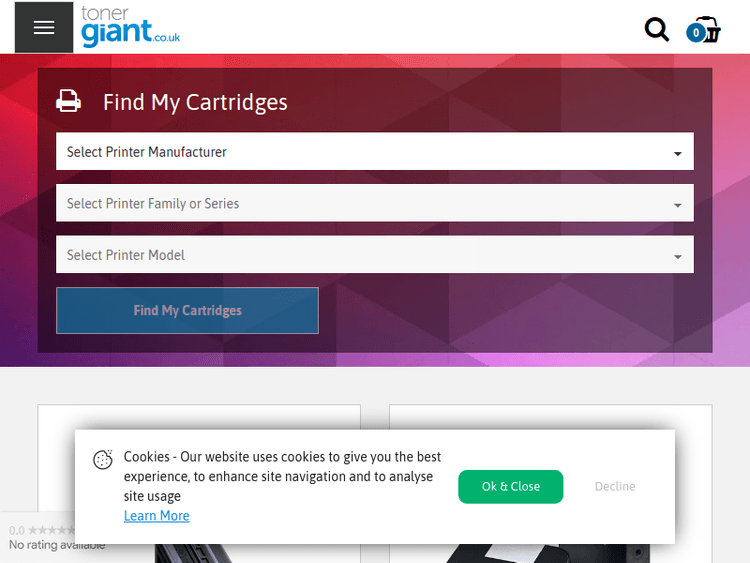Accept cookies with Ok & Close

[x=510, y=487]
